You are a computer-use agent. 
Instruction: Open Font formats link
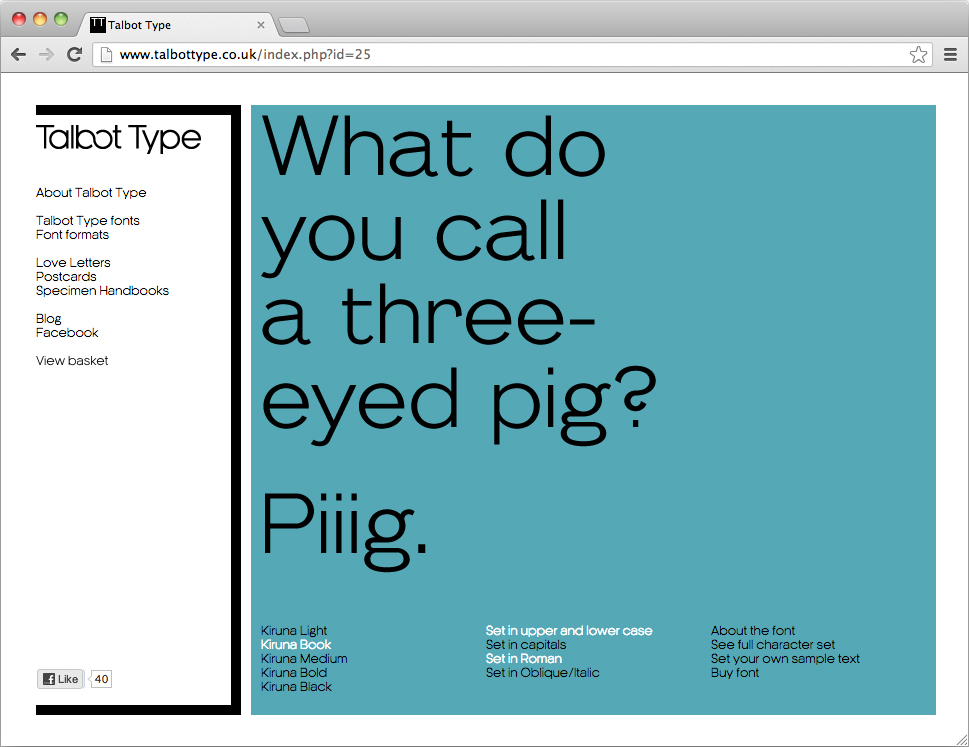tap(72, 235)
